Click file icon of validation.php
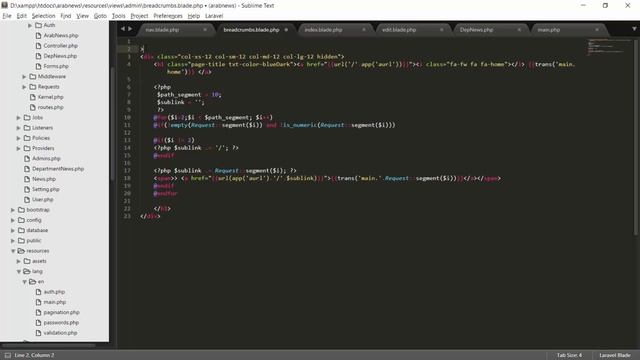Image resolution: width=640 pixels, height=360 pixels. (x=38, y=333)
